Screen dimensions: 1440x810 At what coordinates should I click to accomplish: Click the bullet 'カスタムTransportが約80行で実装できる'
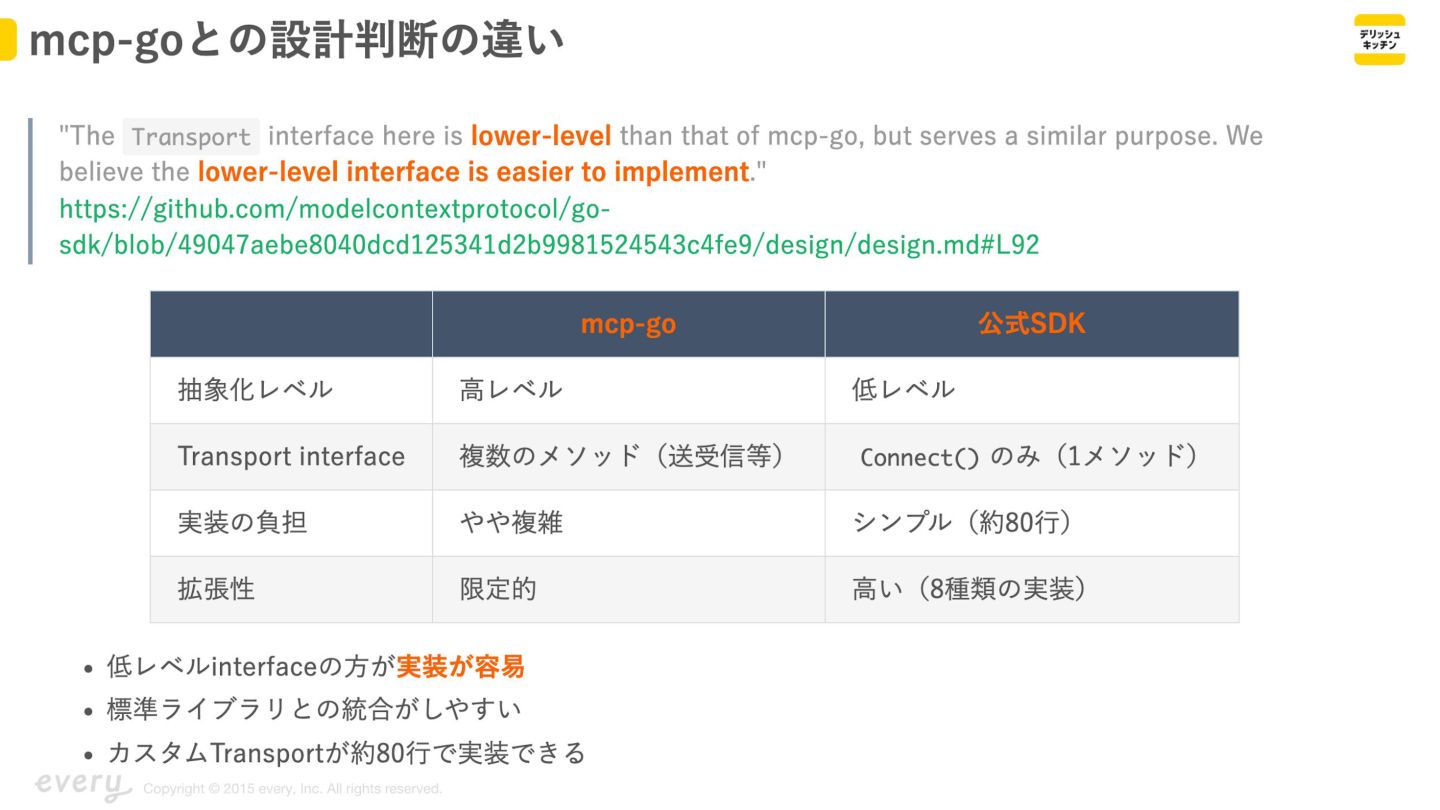346,752
